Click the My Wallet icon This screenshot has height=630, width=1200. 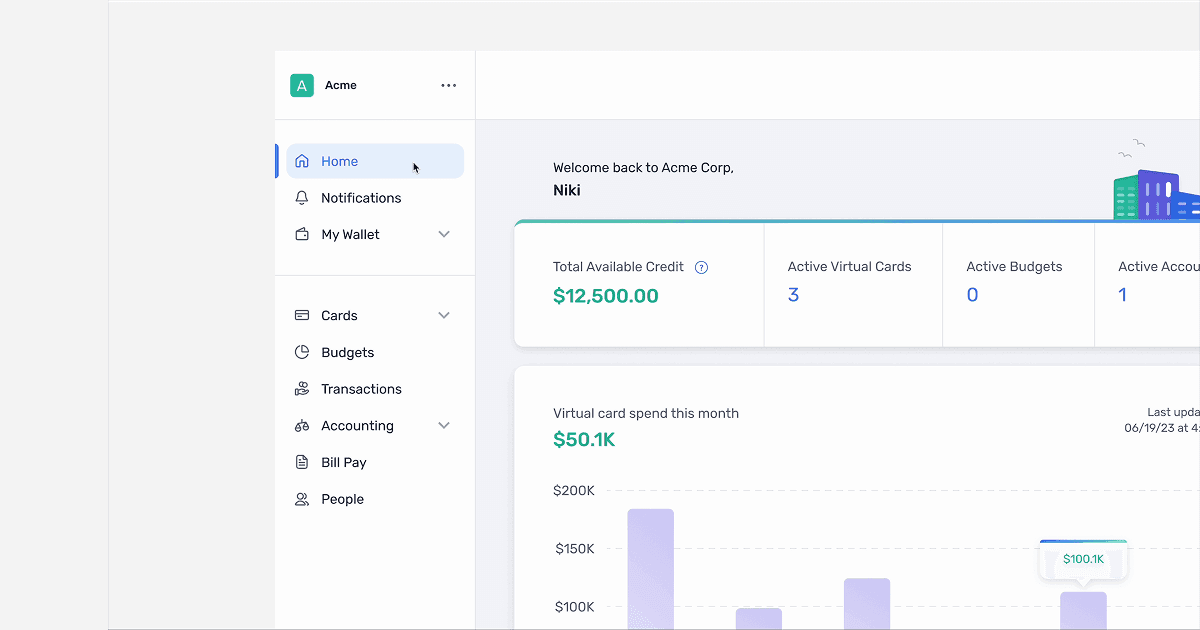302,234
